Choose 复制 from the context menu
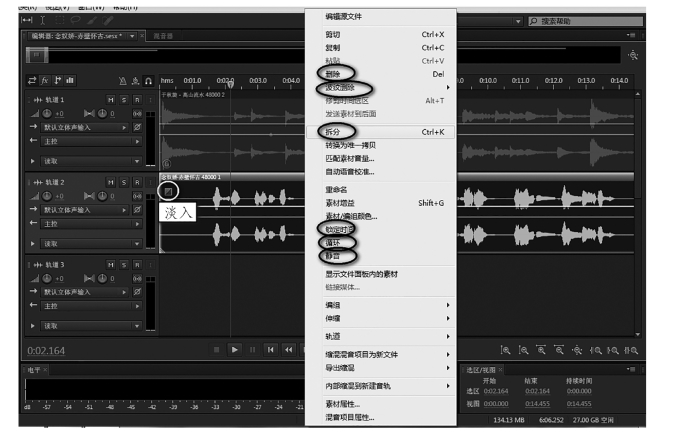684x435 pixels. pyautogui.click(x=380, y=48)
